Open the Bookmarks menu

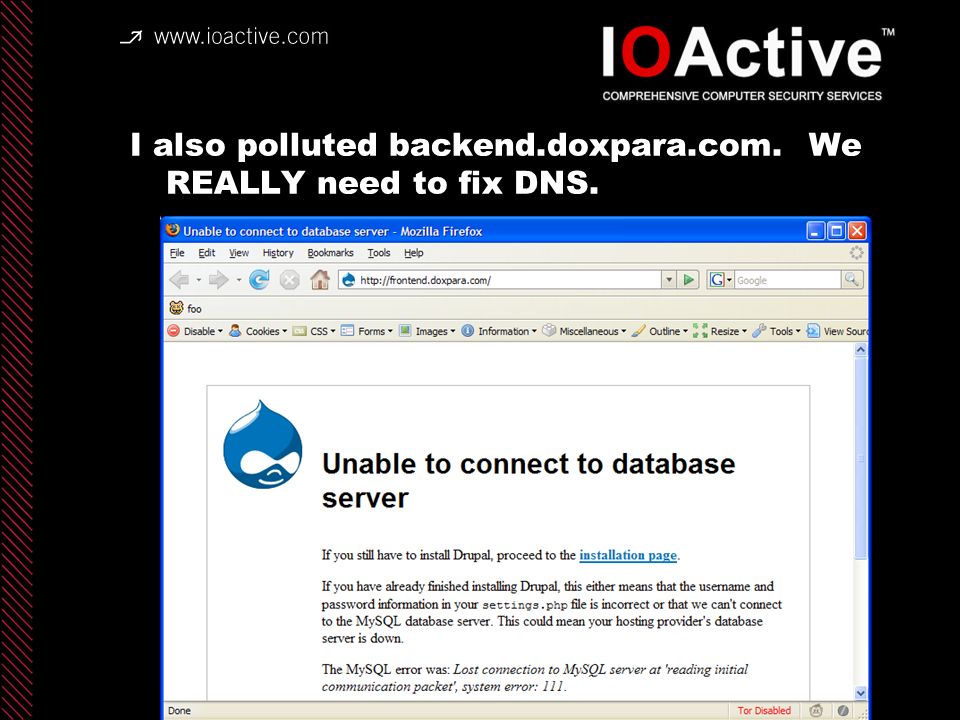coord(330,252)
